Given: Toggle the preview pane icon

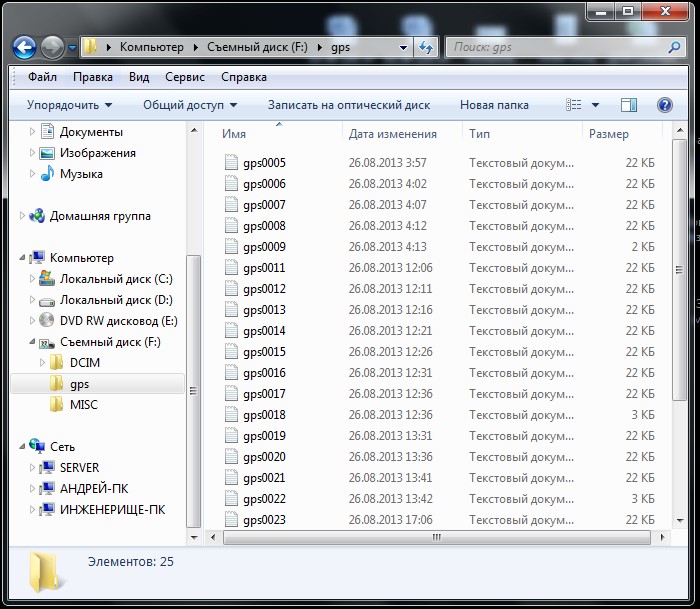Looking at the screenshot, I should [x=629, y=105].
